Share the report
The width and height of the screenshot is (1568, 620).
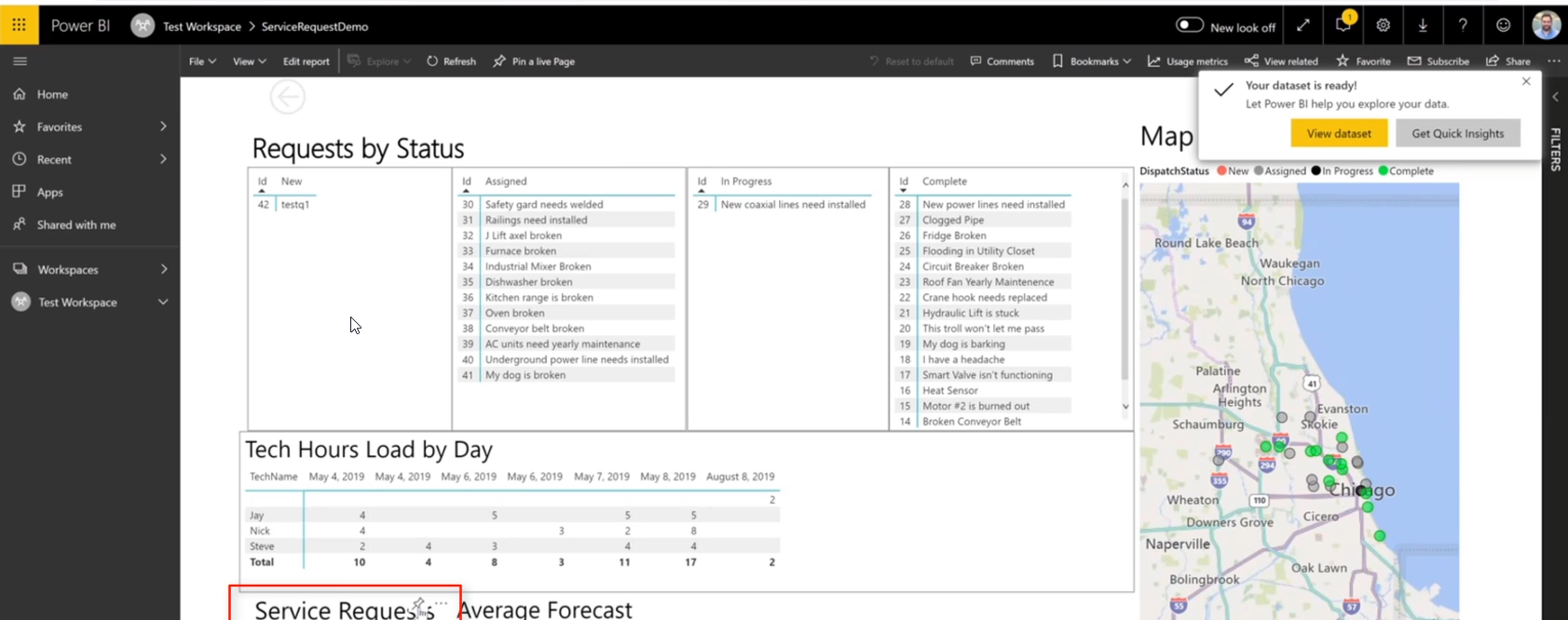pos(1508,61)
